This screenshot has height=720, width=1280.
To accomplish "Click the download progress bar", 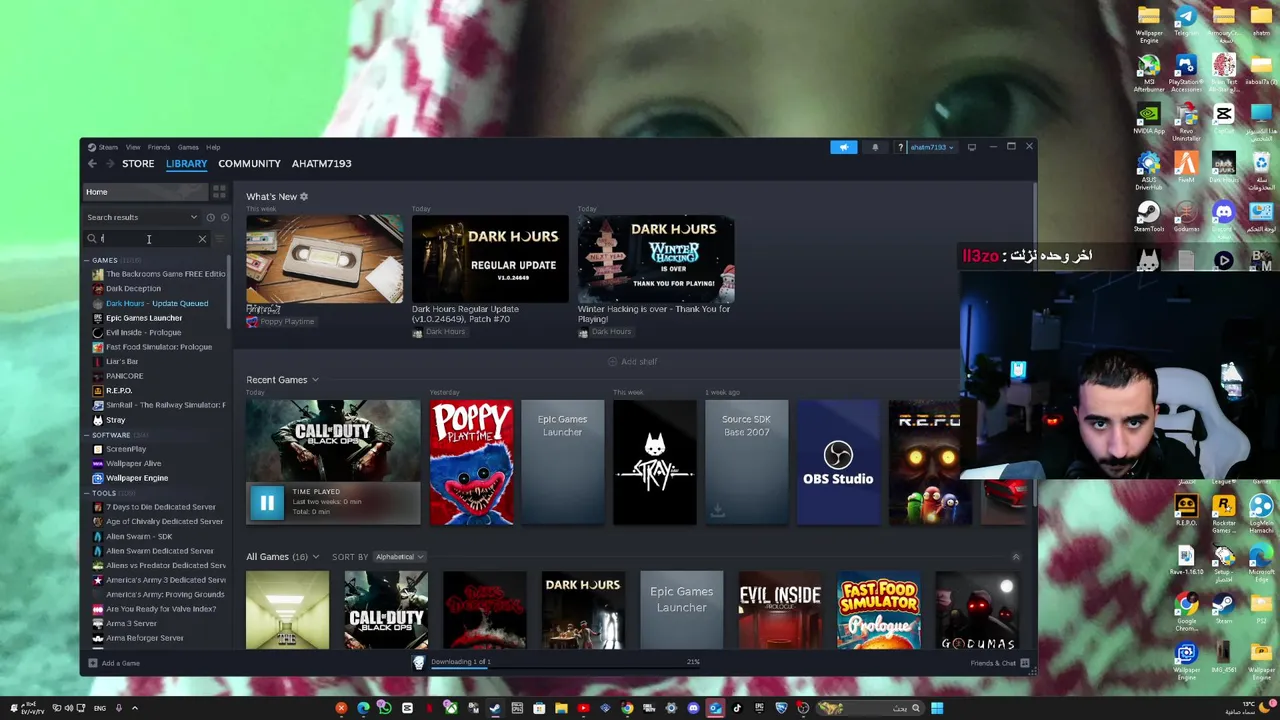I will click(565, 667).
